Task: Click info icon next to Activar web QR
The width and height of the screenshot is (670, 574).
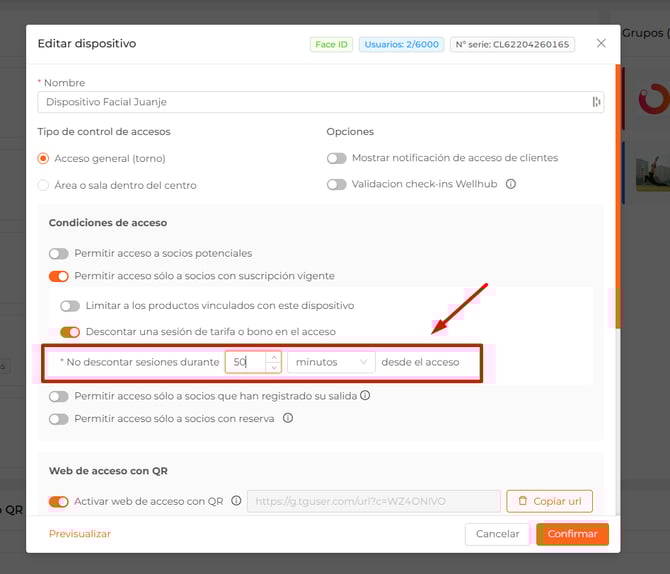Action: tap(236, 501)
